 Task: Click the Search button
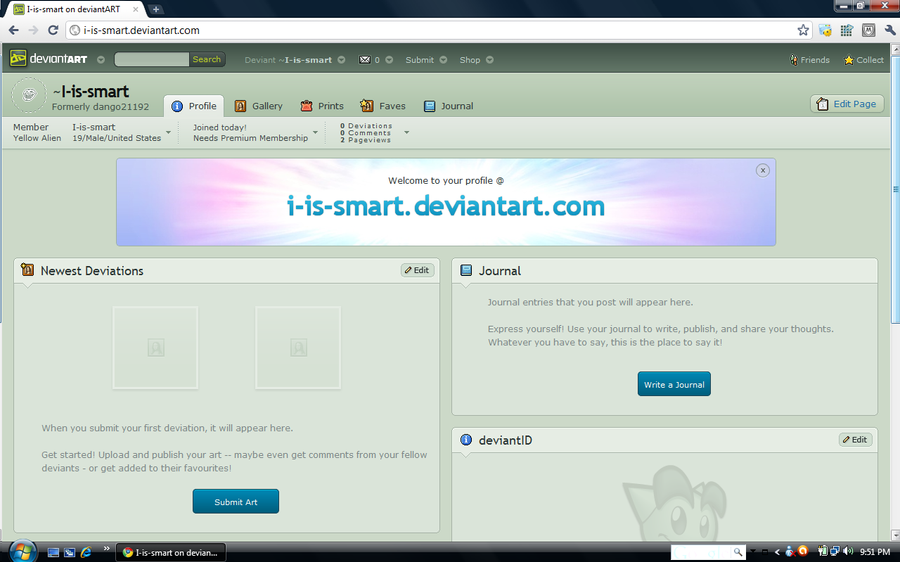(207, 59)
